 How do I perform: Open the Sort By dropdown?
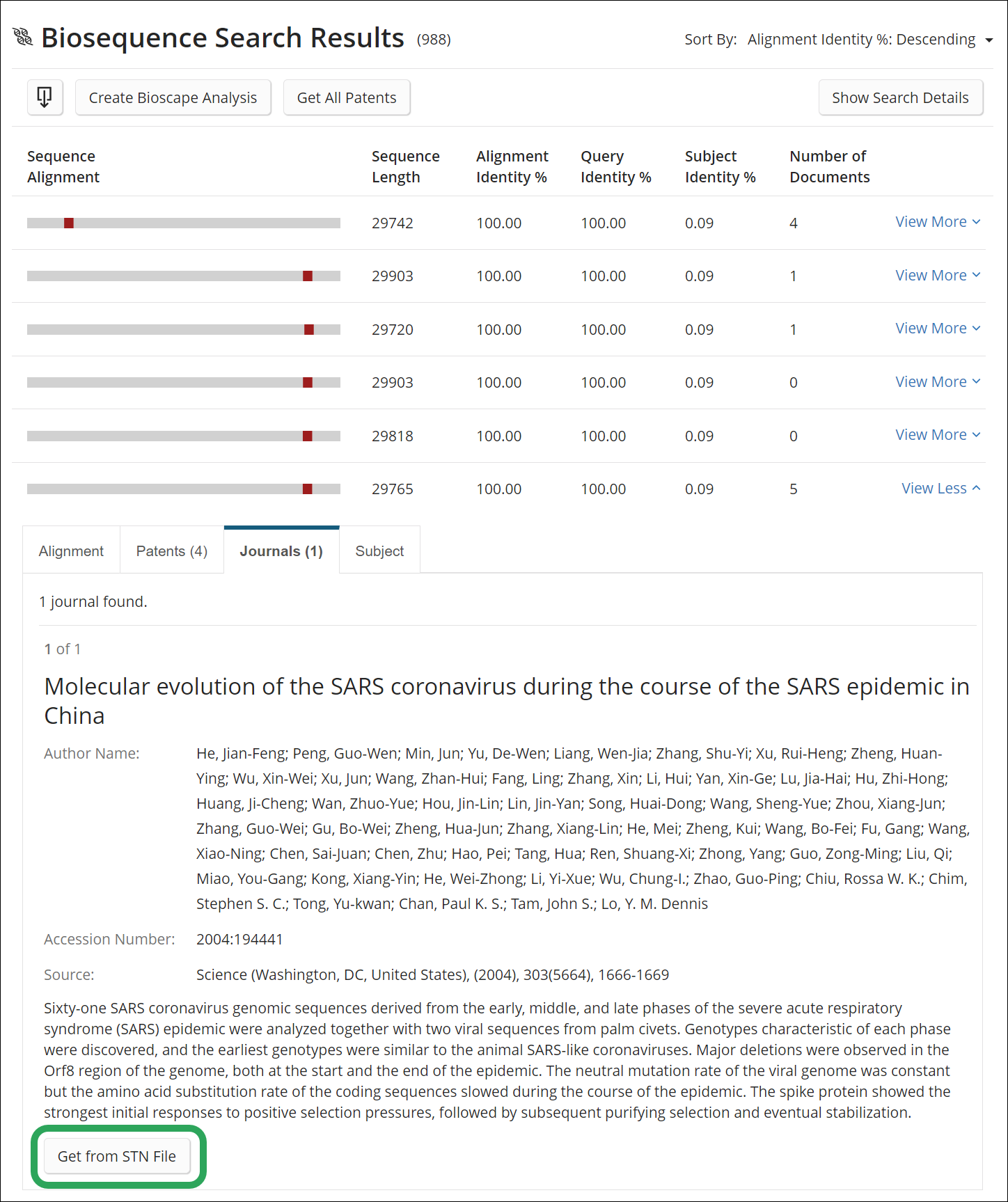click(869, 40)
